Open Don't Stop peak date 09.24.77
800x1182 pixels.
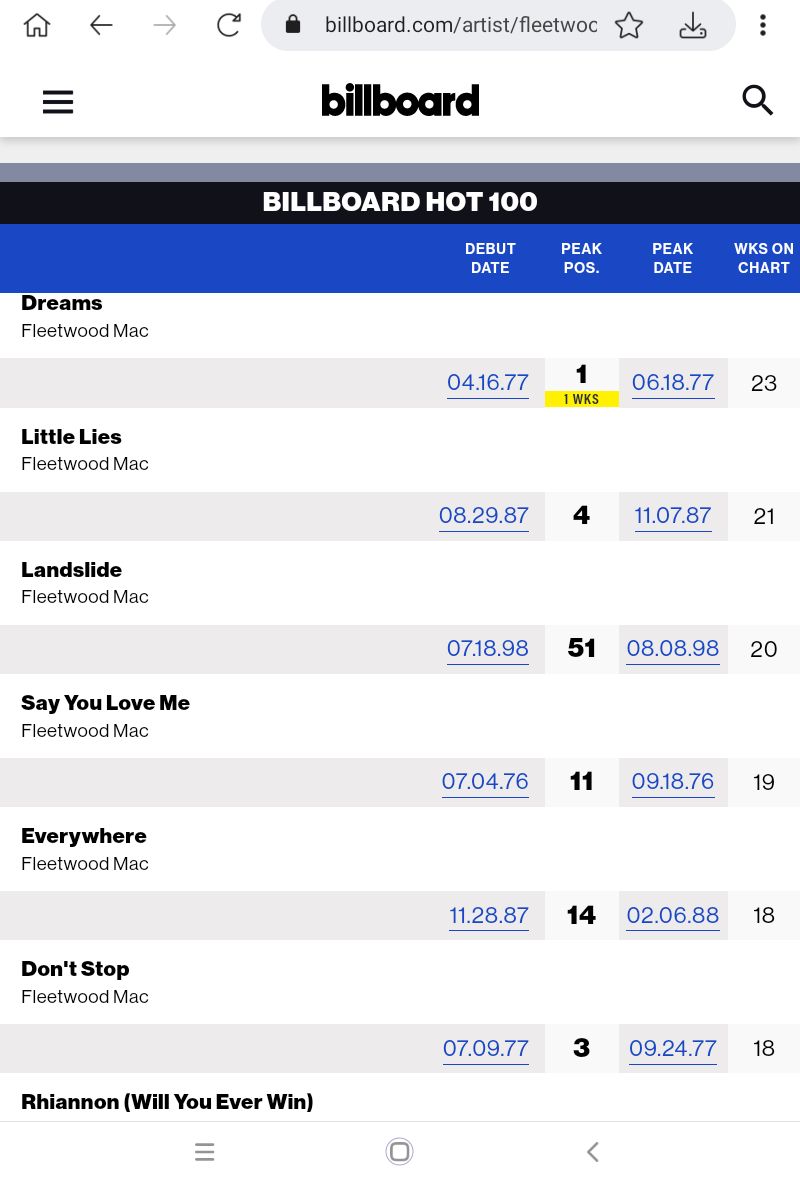673,1048
